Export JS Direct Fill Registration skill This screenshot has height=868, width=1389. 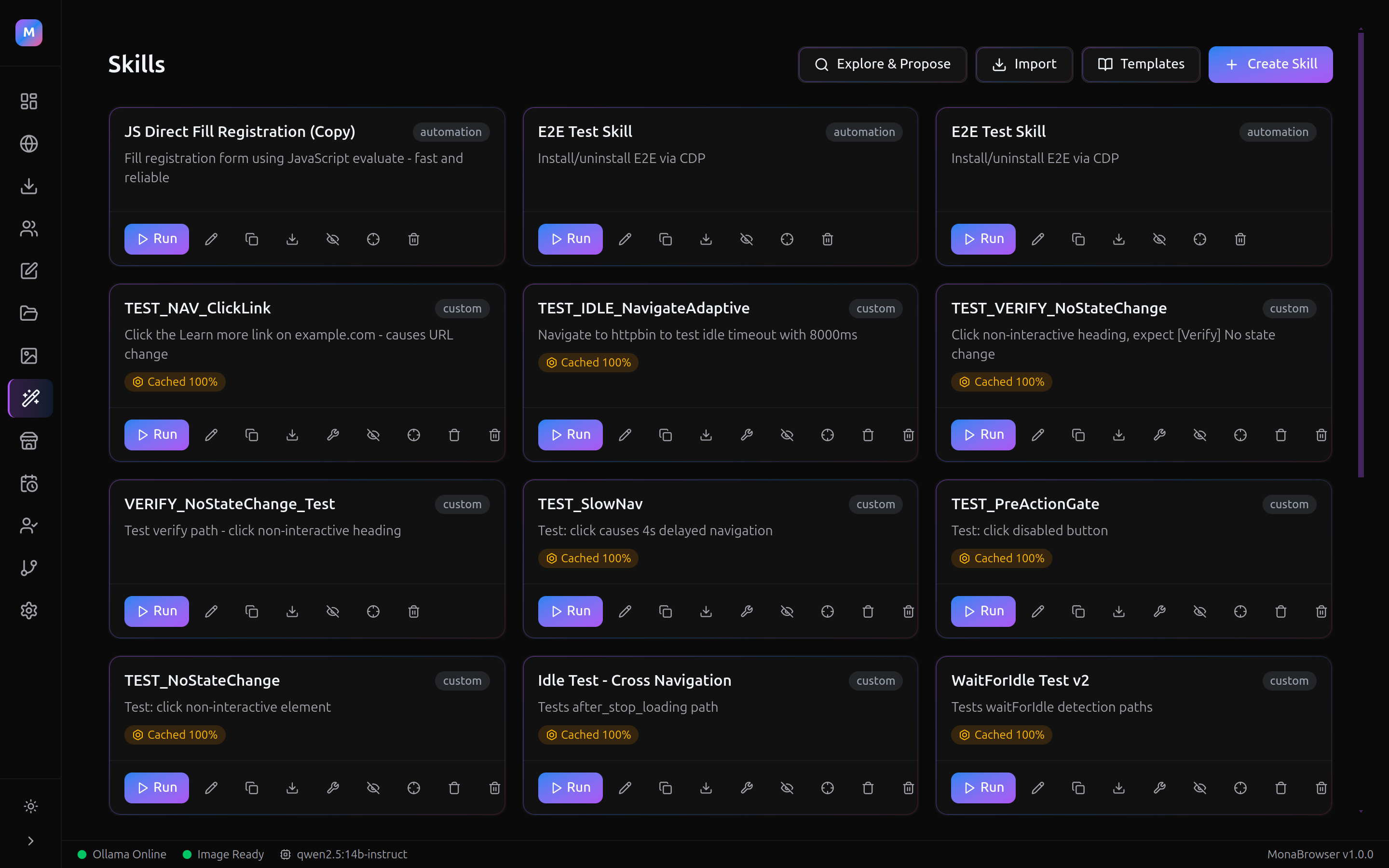(292, 239)
